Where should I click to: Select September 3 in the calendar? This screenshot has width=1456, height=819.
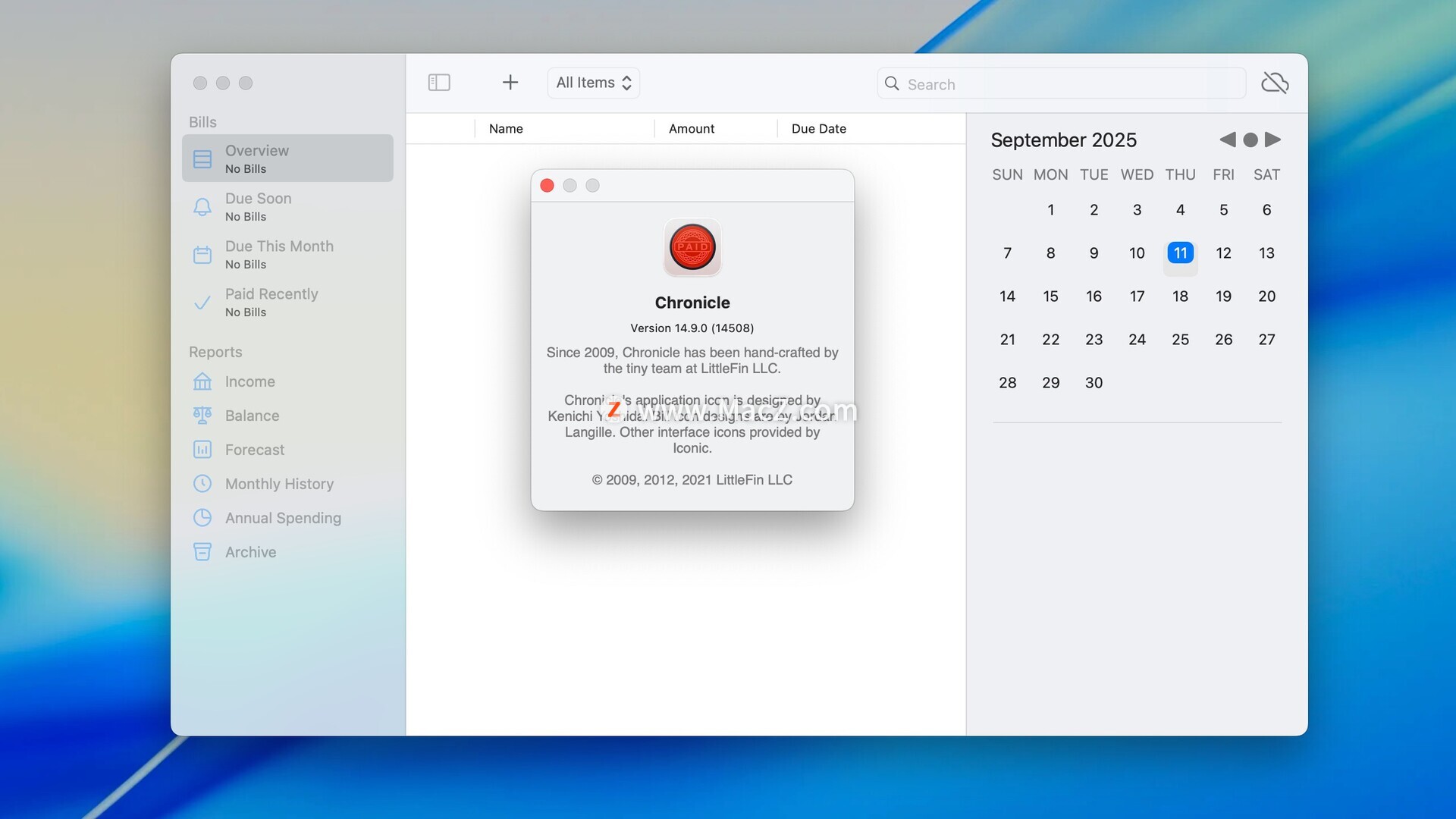pyautogui.click(x=1137, y=210)
